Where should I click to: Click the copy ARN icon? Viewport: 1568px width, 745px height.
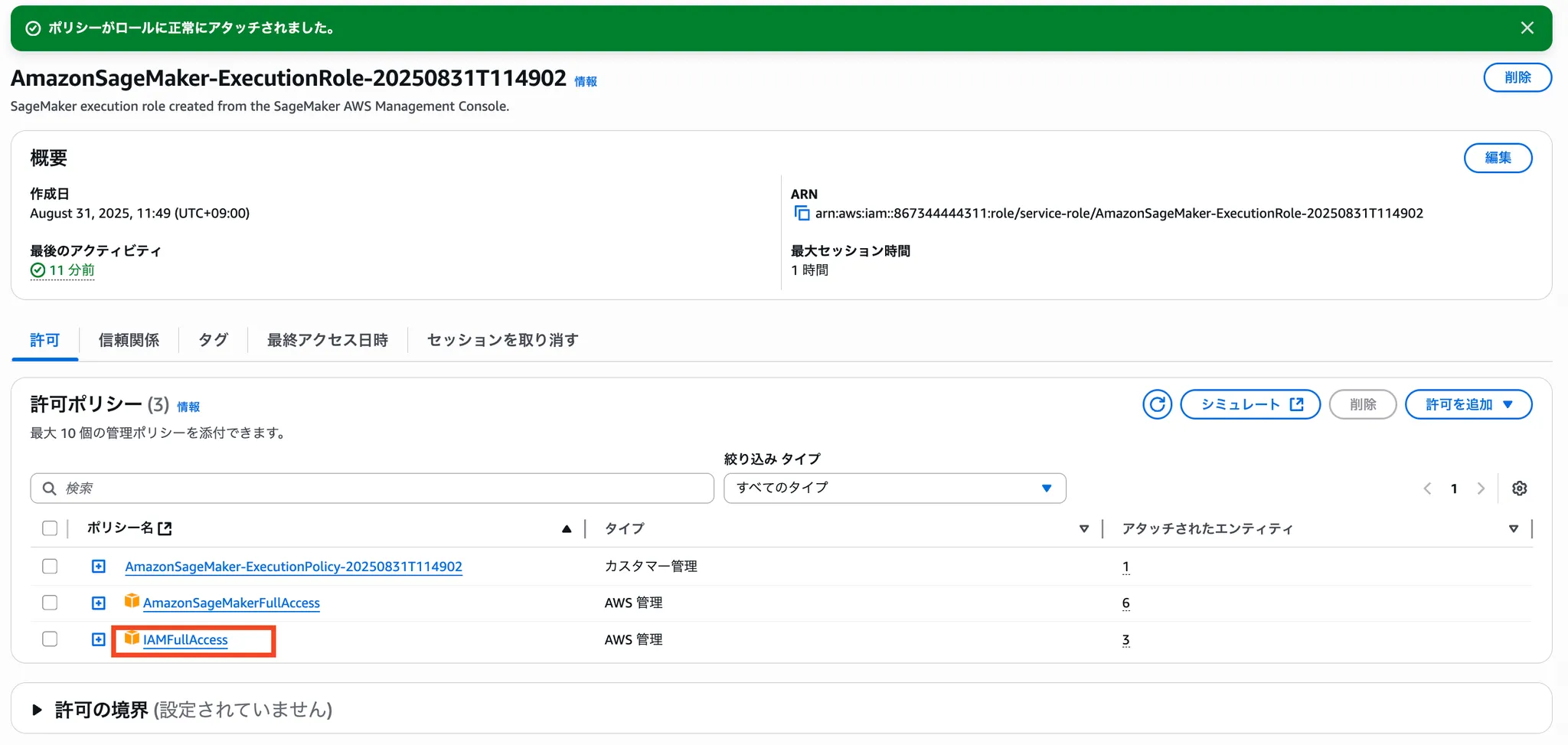tap(801, 214)
